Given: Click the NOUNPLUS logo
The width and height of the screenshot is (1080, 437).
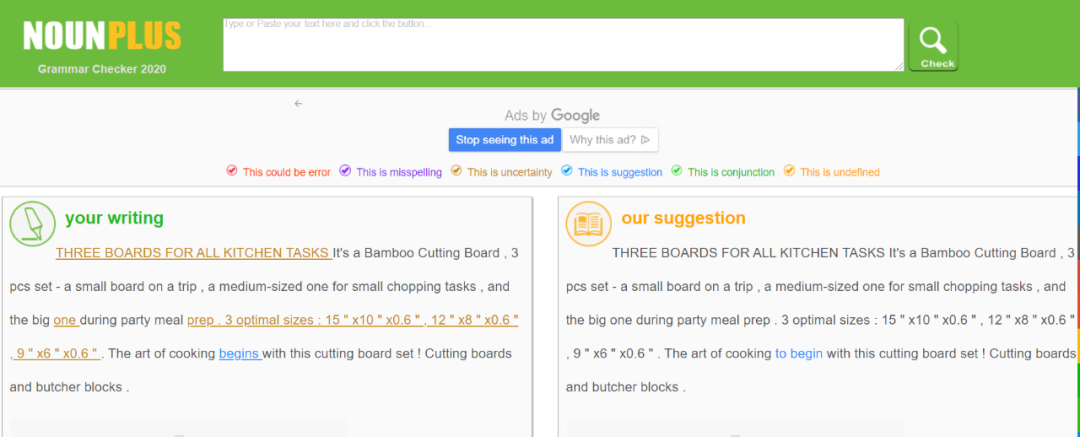Looking at the screenshot, I should pyautogui.click(x=102, y=36).
